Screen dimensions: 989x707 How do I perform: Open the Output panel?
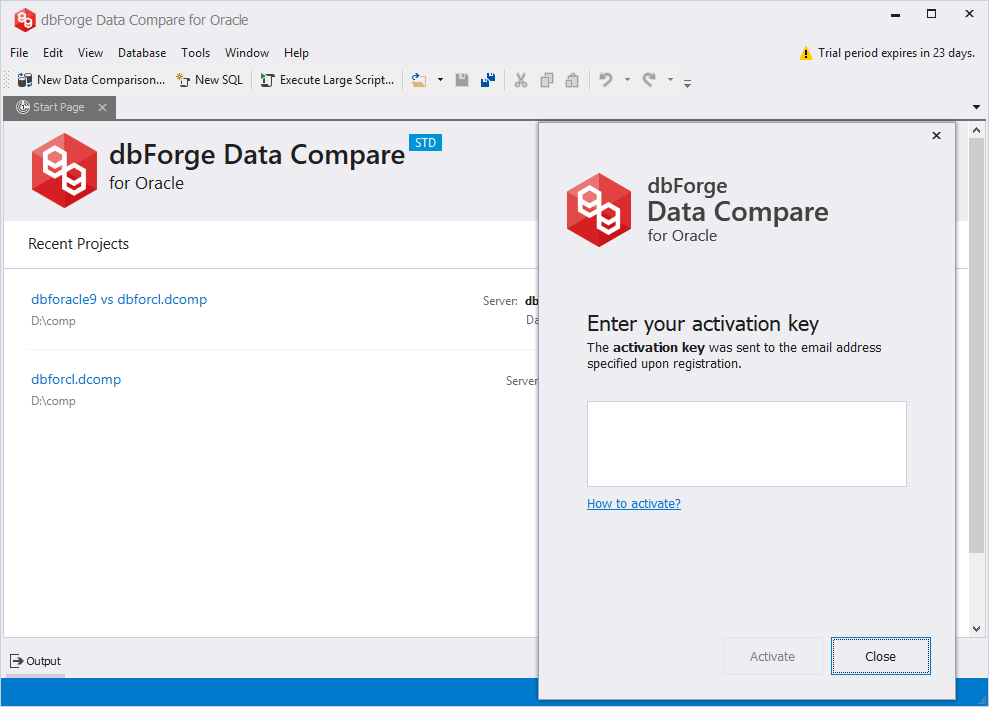pyautogui.click(x=35, y=661)
